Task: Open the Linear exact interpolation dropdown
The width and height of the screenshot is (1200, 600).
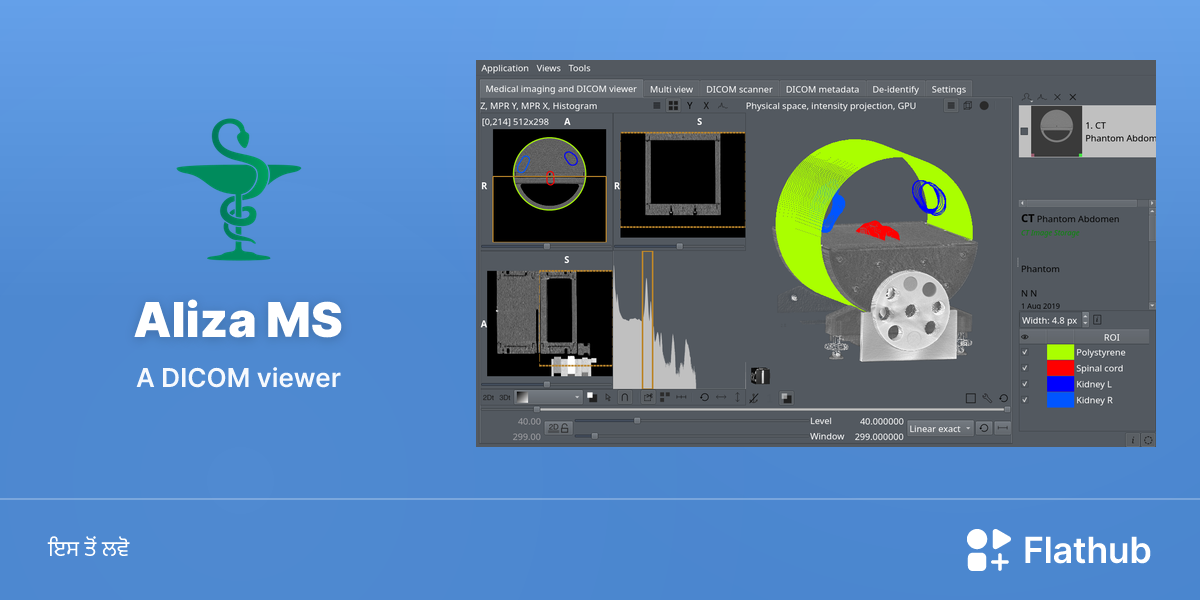Action: pyautogui.click(x=940, y=428)
